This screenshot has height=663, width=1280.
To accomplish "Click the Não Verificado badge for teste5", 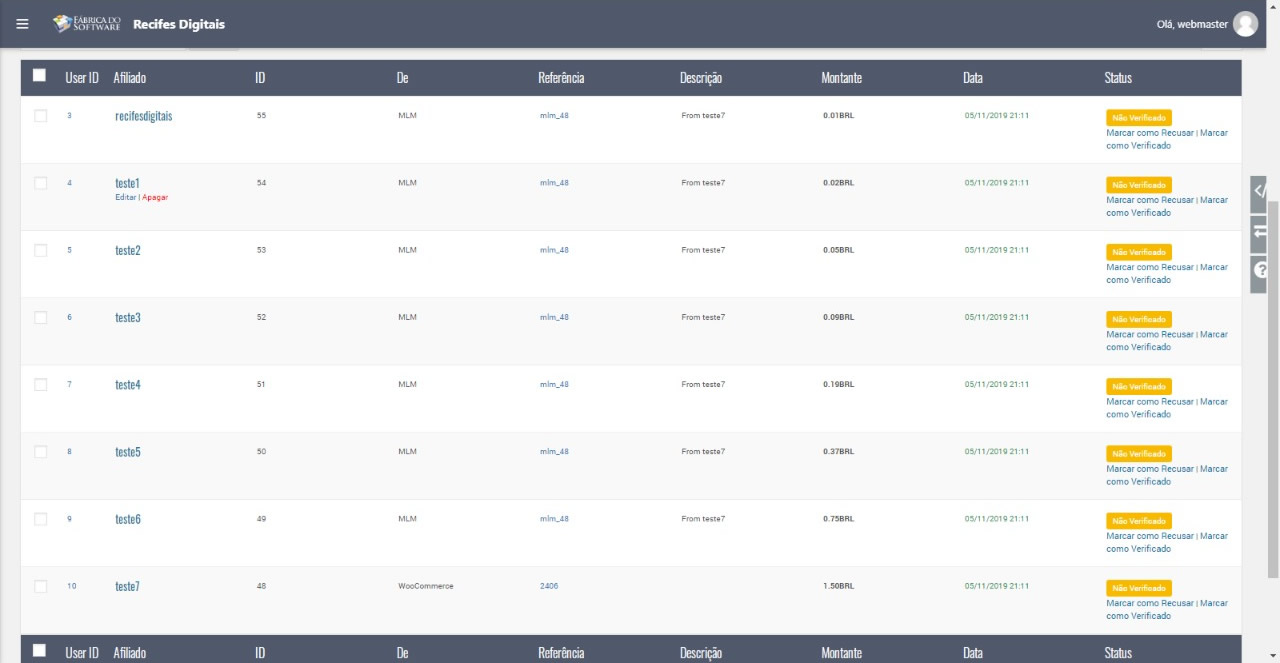I will click(x=1138, y=453).
